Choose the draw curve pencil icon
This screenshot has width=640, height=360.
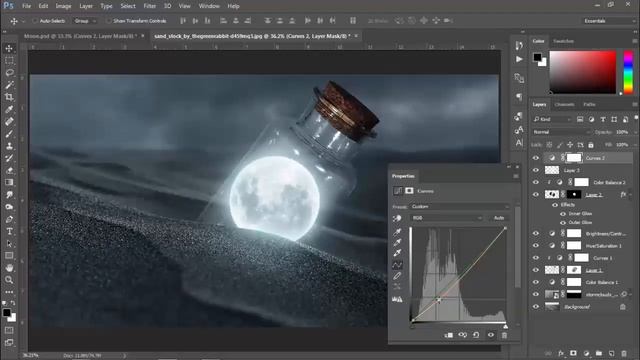click(397, 276)
